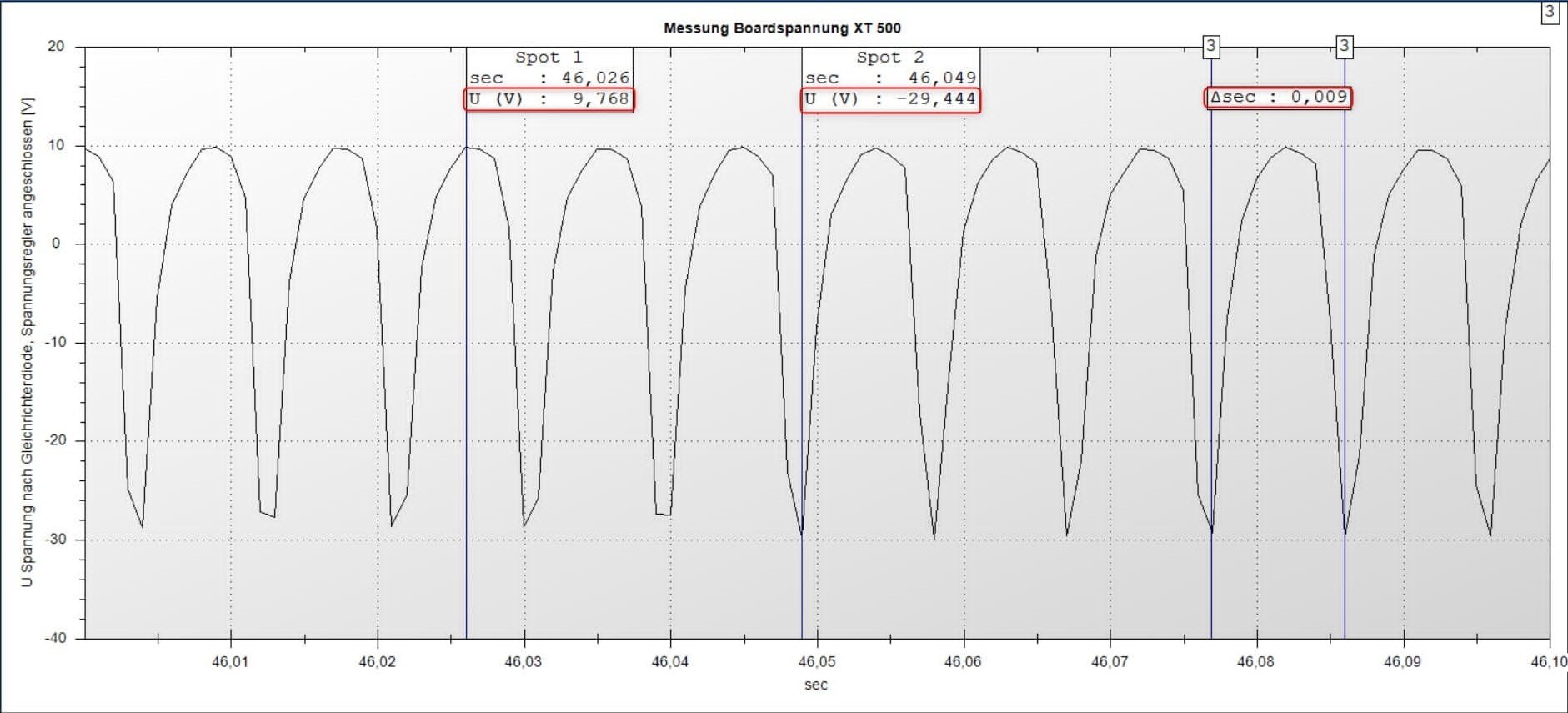Click the Spot 1 header label
Image resolution: width=1568 pixels, height=713 pixels.
point(549,58)
